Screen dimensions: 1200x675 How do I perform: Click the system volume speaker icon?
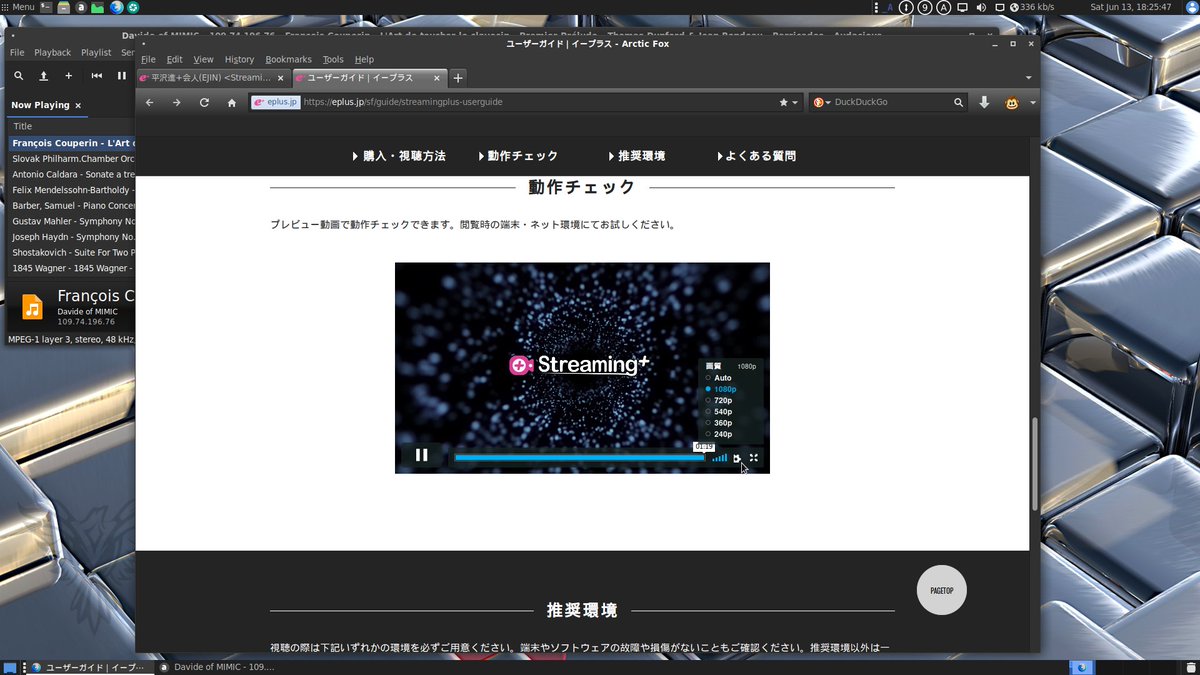pos(980,7)
